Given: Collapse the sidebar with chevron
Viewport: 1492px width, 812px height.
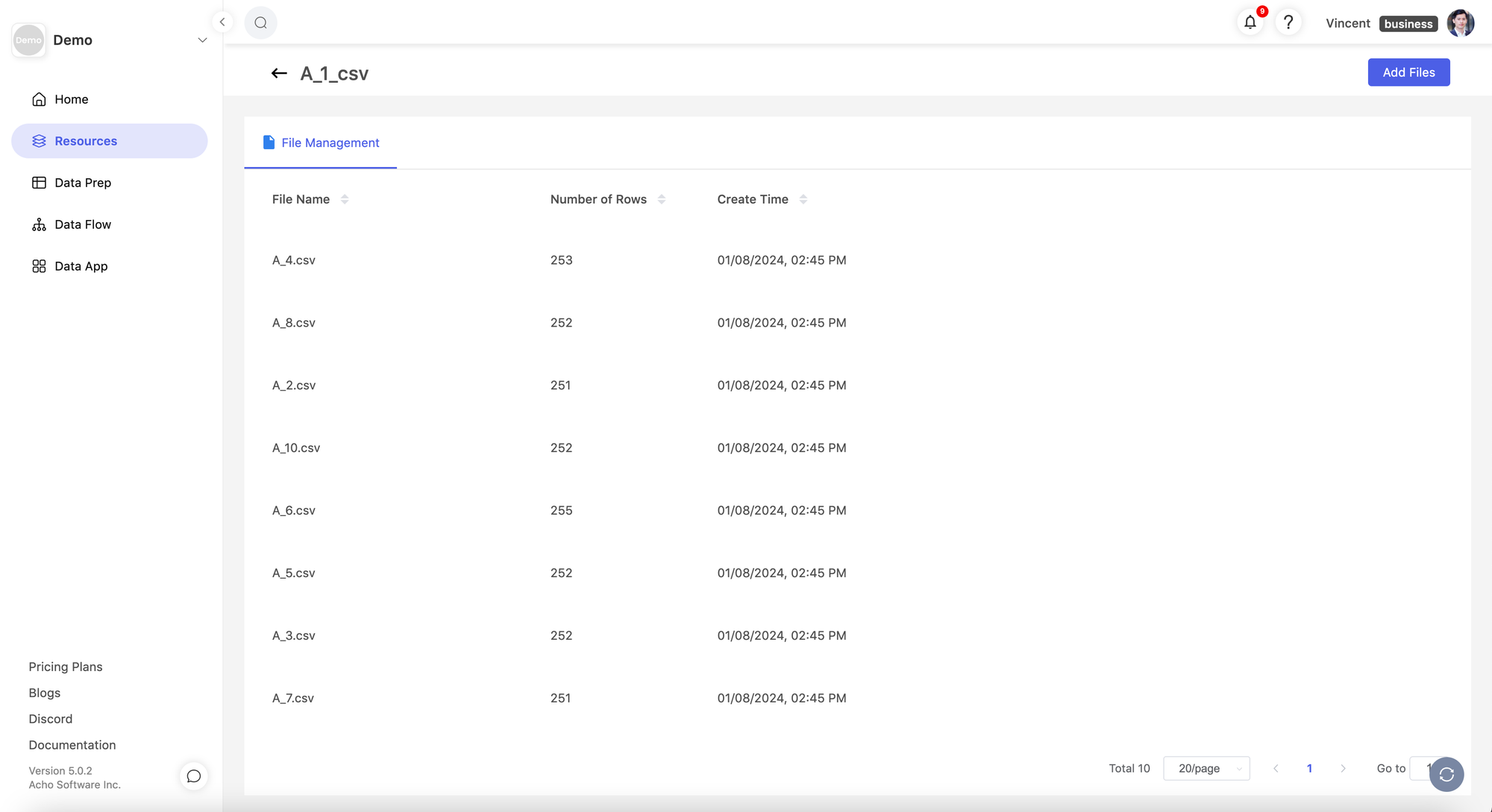Looking at the screenshot, I should tap(222, 22).
